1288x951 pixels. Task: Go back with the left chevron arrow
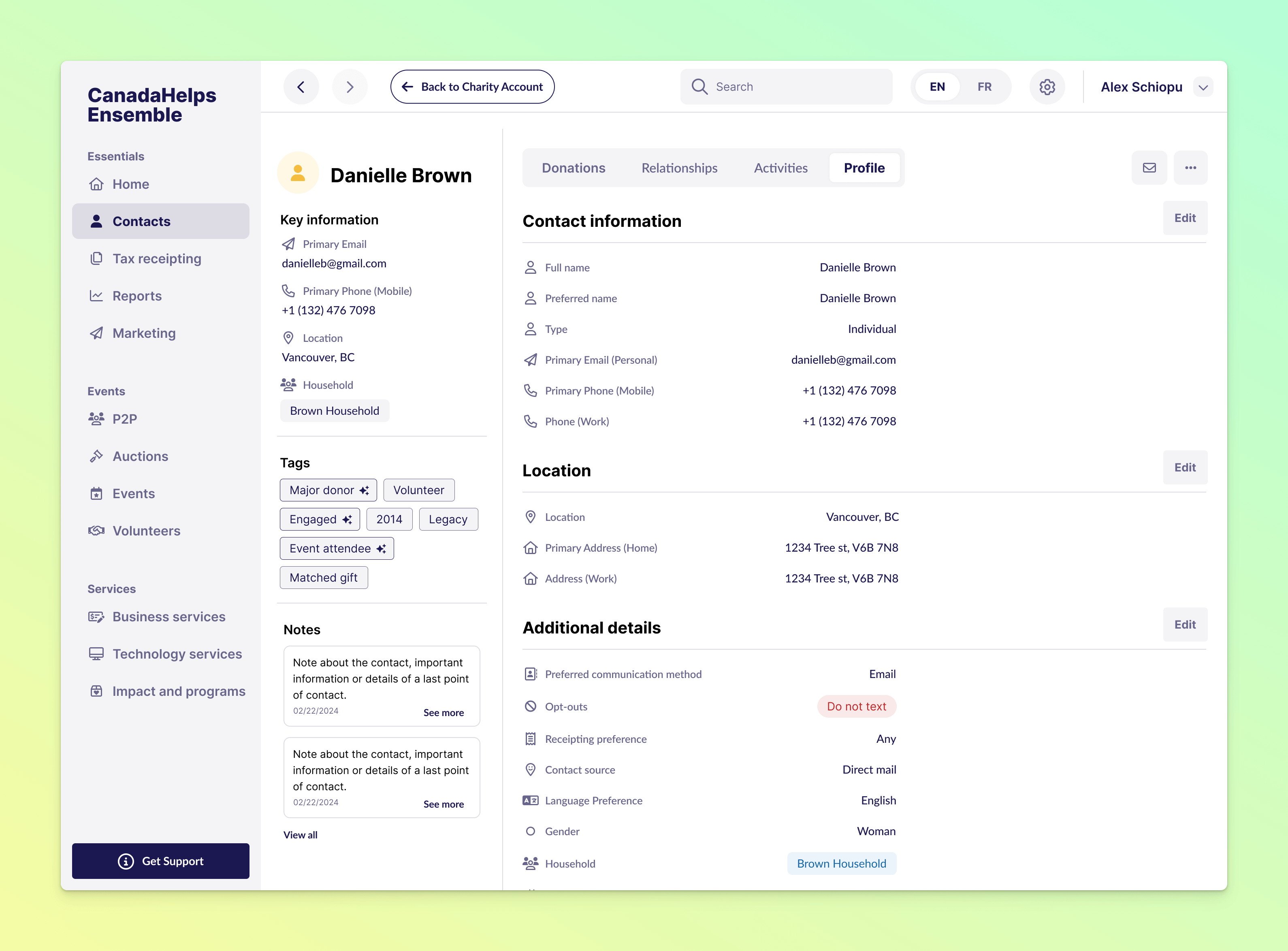pos(301,87)
